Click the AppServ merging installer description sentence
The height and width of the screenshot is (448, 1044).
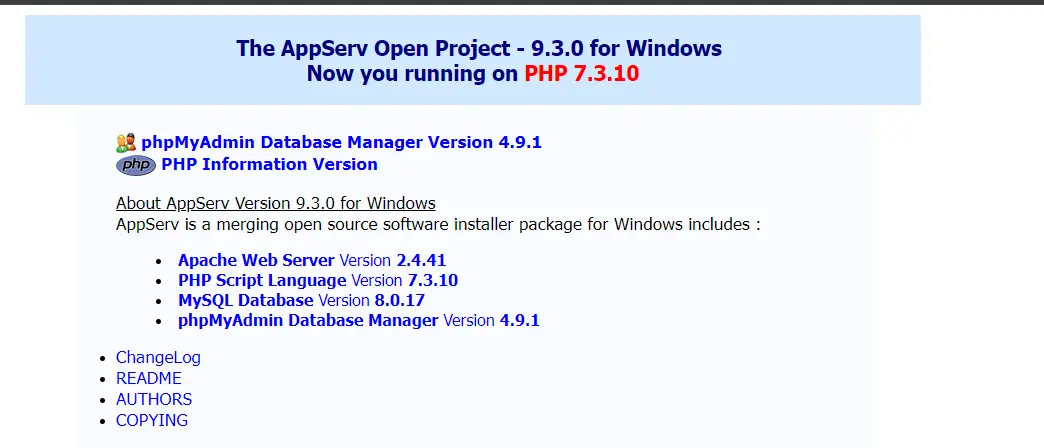pyautogui.click(x=438, y=224)
